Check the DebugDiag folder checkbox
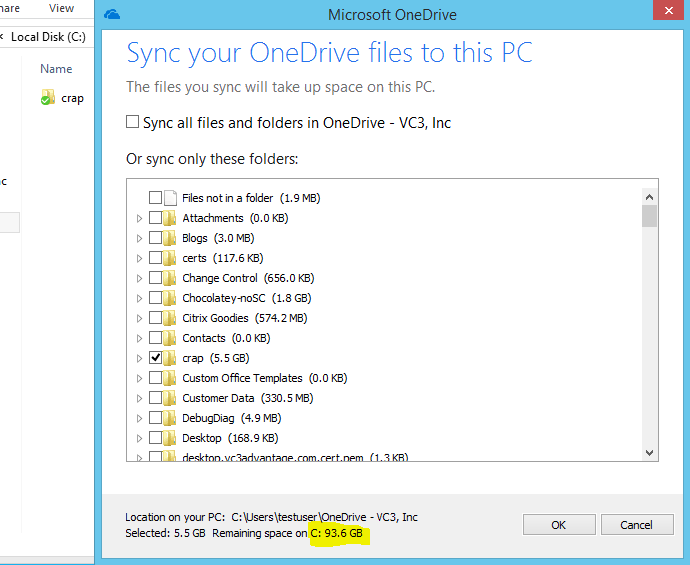The image size is (690, 565). (155, 418)
